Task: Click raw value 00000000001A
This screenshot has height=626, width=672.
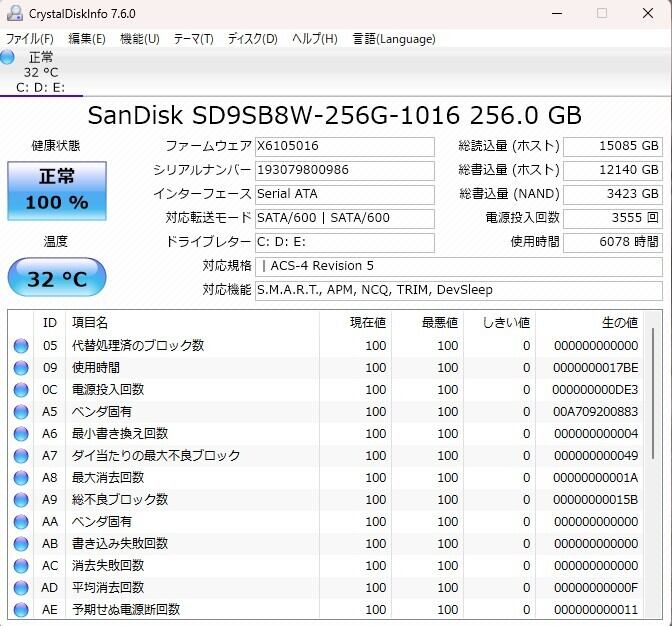Action: (x=595, y=478)
